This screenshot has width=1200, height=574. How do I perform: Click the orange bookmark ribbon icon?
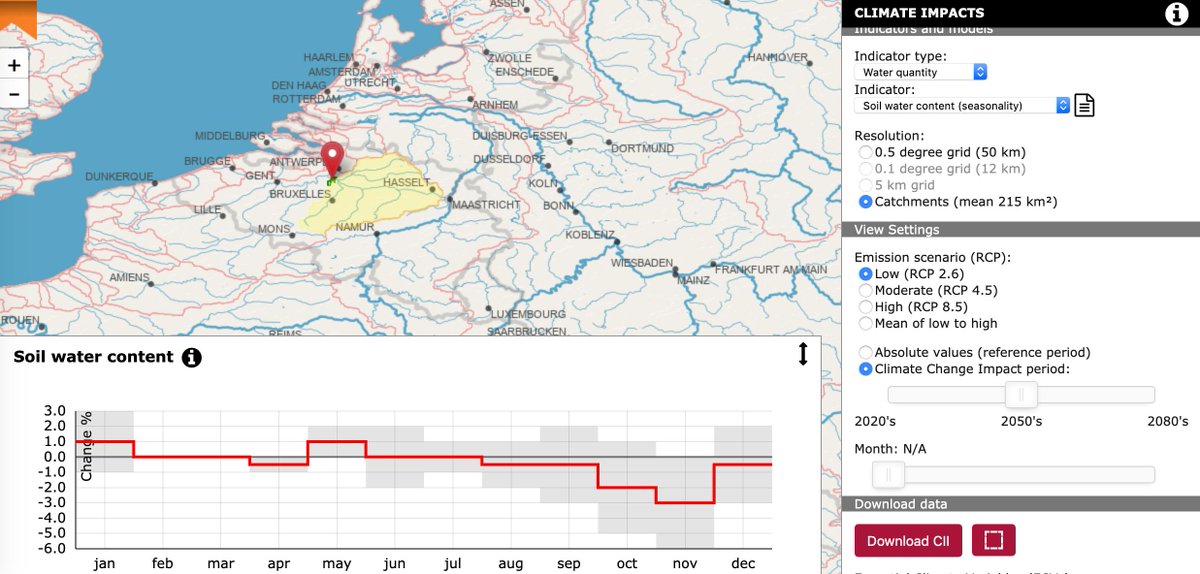[18, 18]
